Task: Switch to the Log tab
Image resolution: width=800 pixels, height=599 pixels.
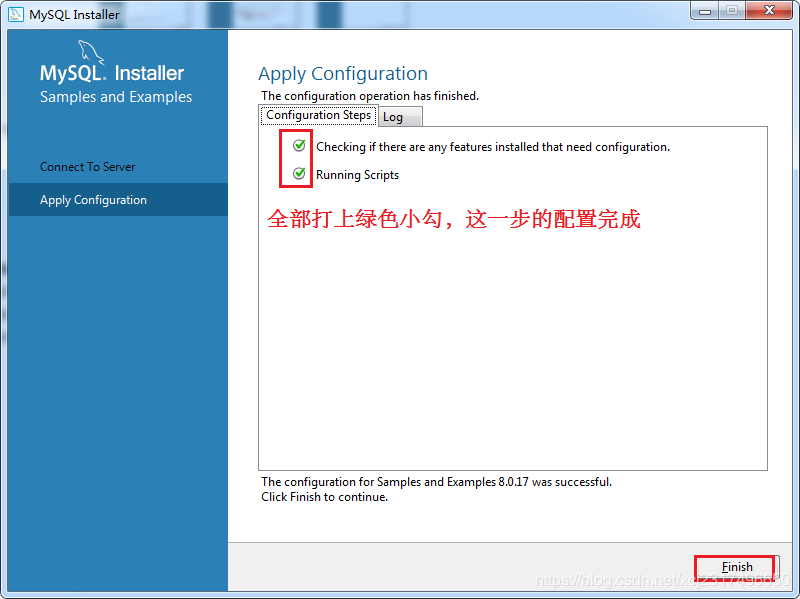Action: click(400, 117)
